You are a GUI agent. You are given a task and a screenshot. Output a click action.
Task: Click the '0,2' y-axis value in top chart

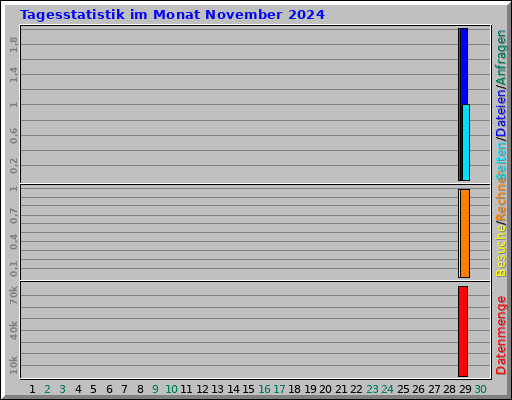(13, 166)
